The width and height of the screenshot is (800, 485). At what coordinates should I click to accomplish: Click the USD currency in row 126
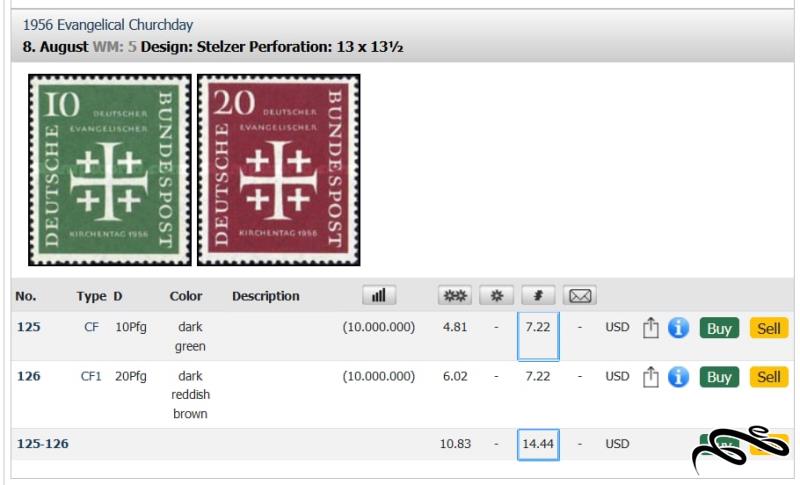pyautogui.click(x=617, y=376)
